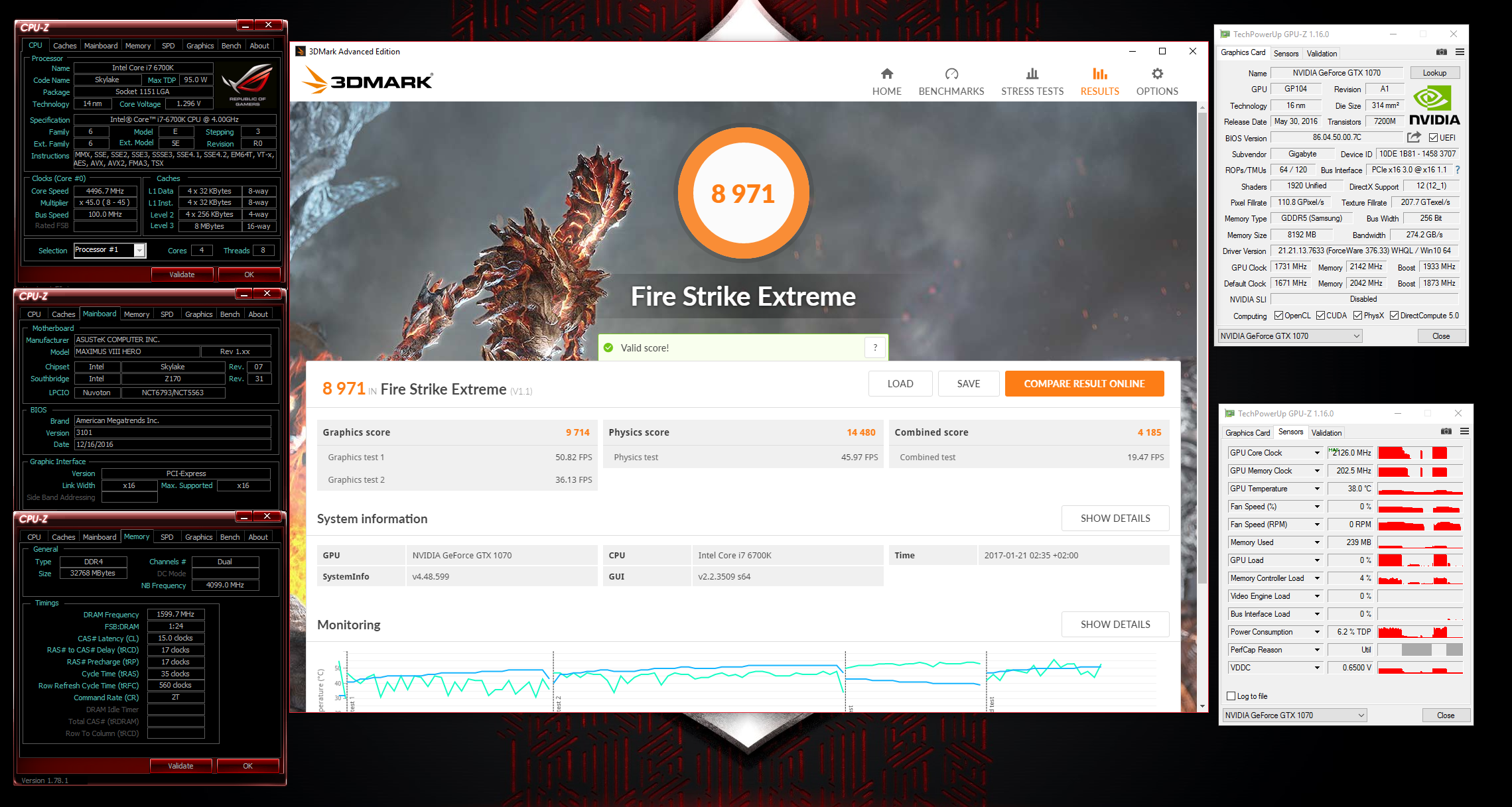Click COMPARE RESULT ONLINE button
This screenshot has width=1512, height=807.
pyautogui.click(x=1084, y=383)
